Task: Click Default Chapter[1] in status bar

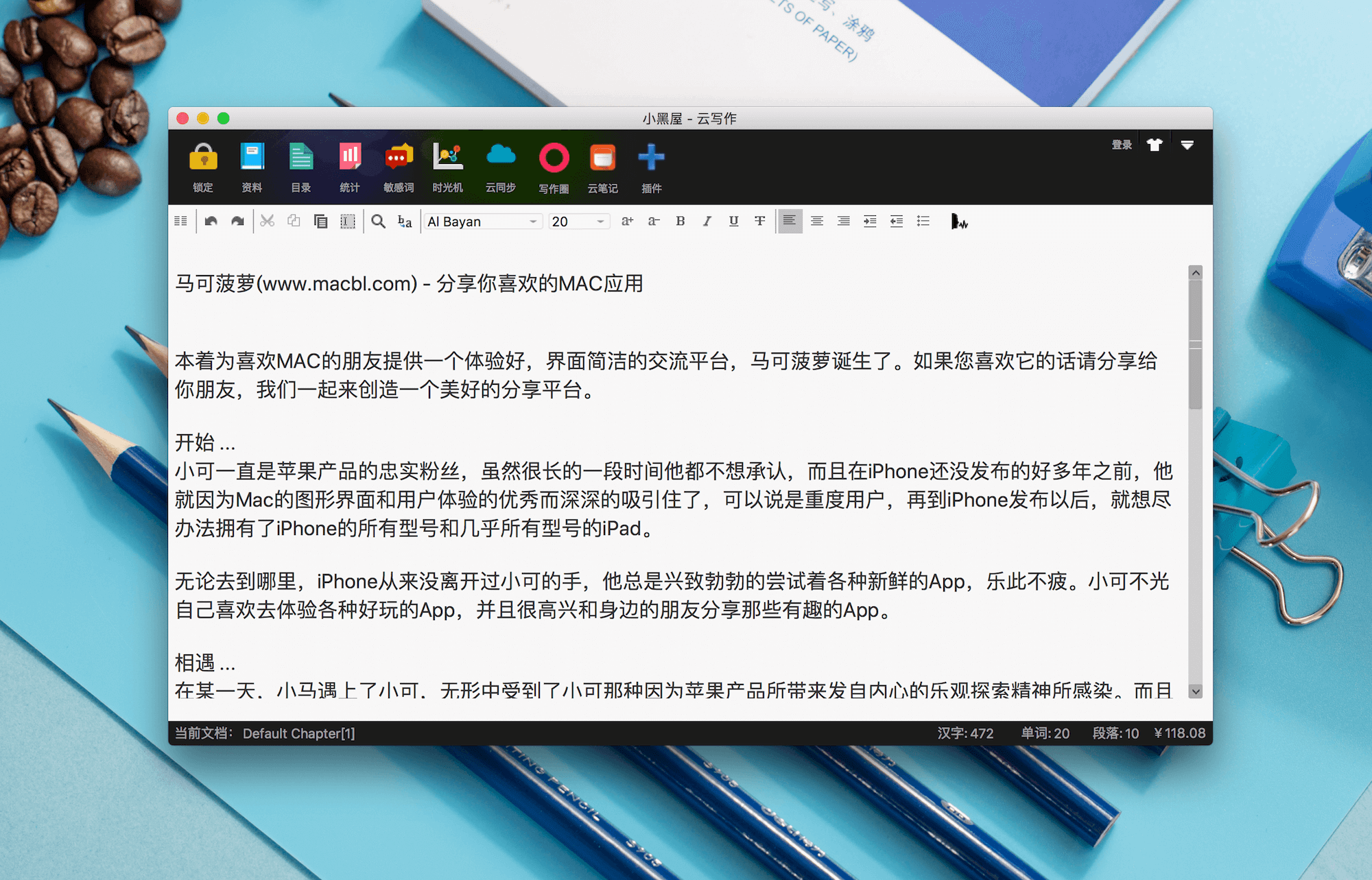Action: coord(299,733)
